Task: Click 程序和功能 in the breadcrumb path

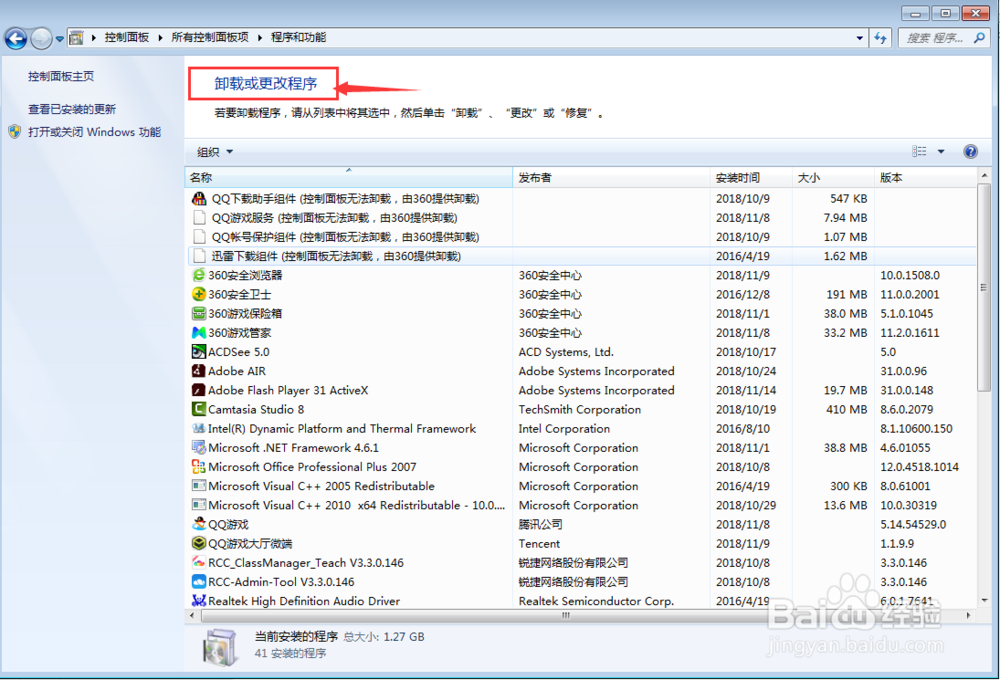Action: click(298, 38)
